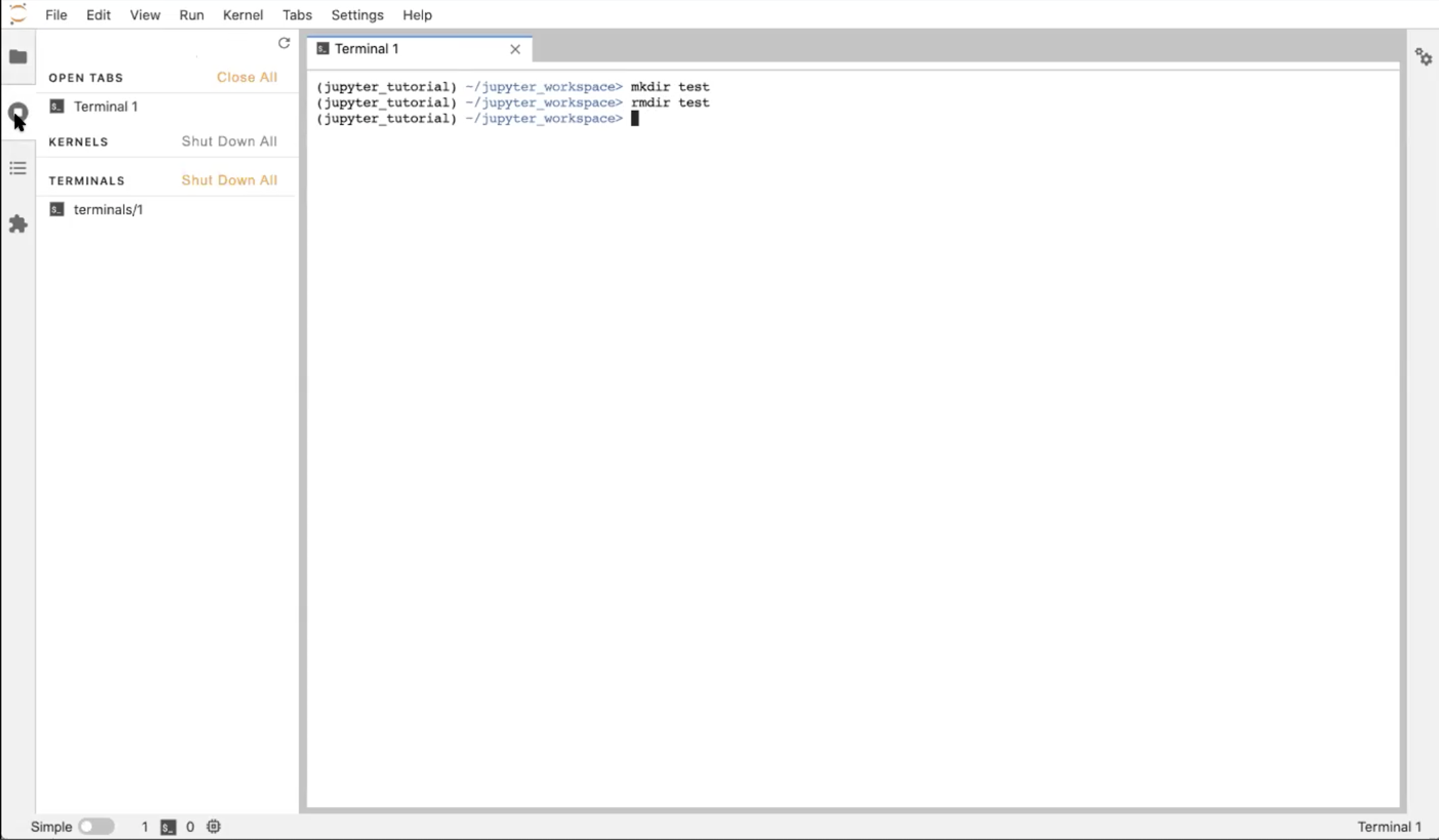Click Close All open tabs

pyautogui.click(x=246, y=77)
